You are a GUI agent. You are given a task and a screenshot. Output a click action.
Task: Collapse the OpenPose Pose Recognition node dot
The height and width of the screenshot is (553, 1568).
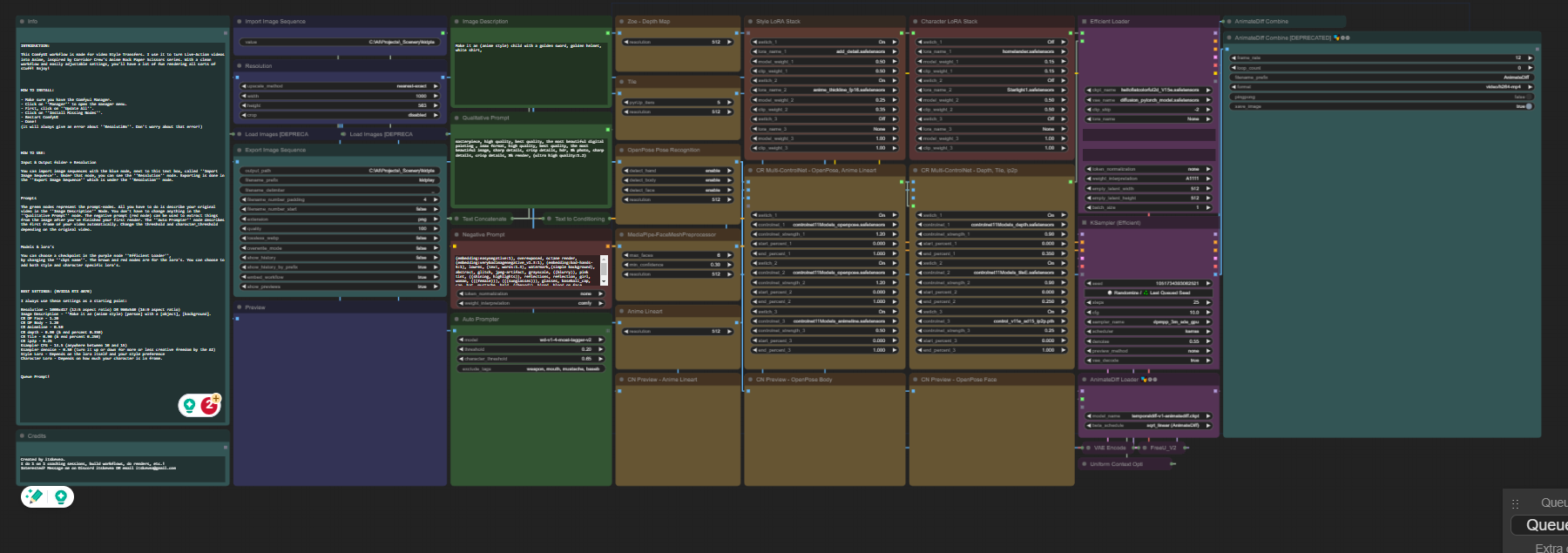(x=622, y=150)
